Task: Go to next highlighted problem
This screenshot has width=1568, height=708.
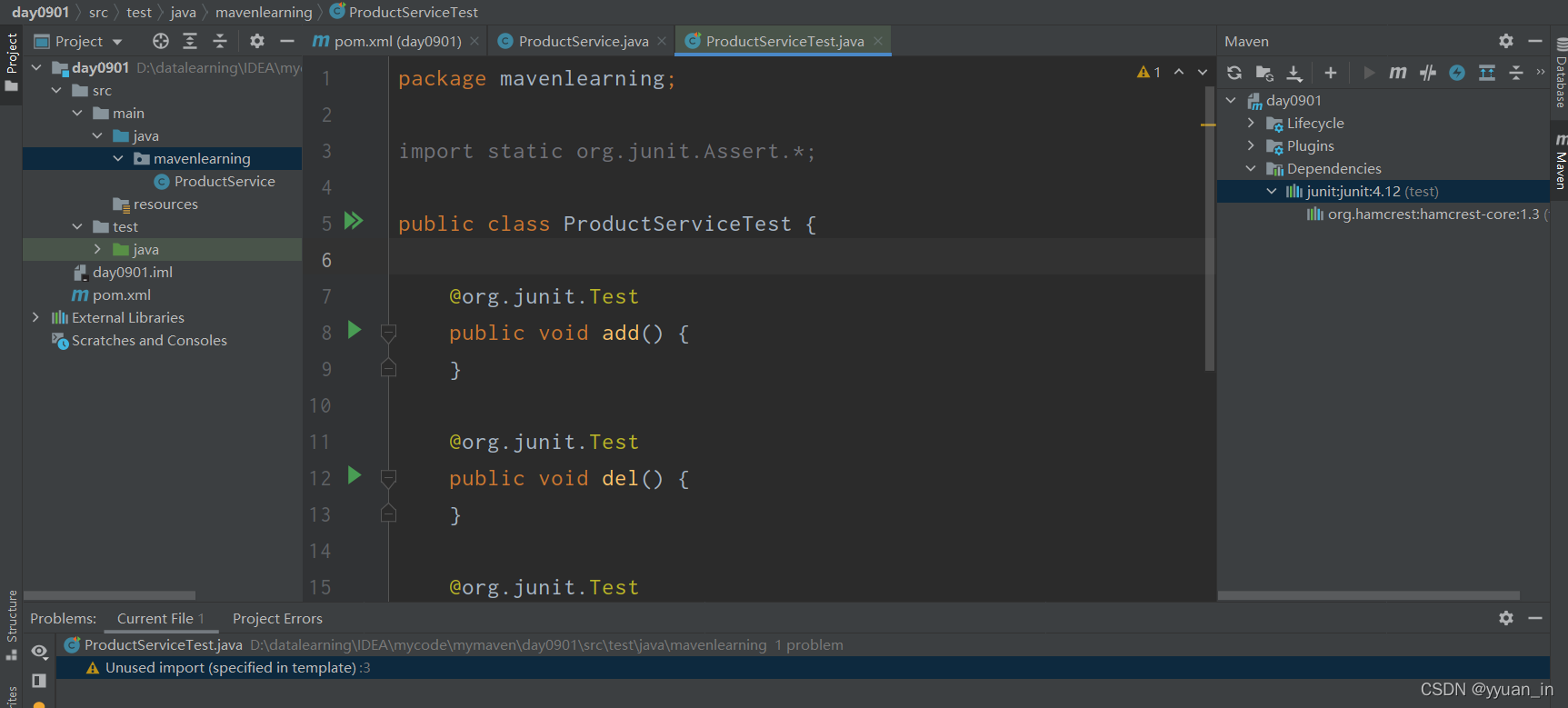Action: click(x=1203, y=72)
